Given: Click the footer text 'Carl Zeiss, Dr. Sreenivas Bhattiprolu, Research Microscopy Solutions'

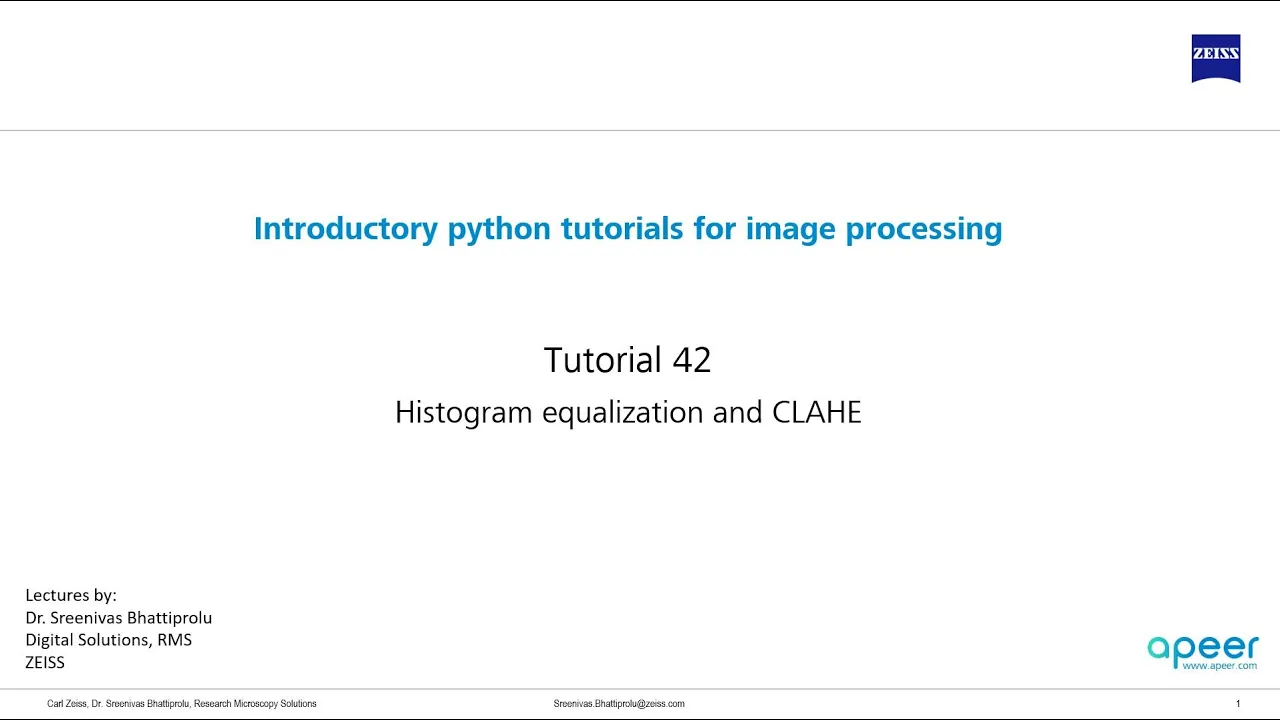Looking at the screenshot, I should pos(182,704).
